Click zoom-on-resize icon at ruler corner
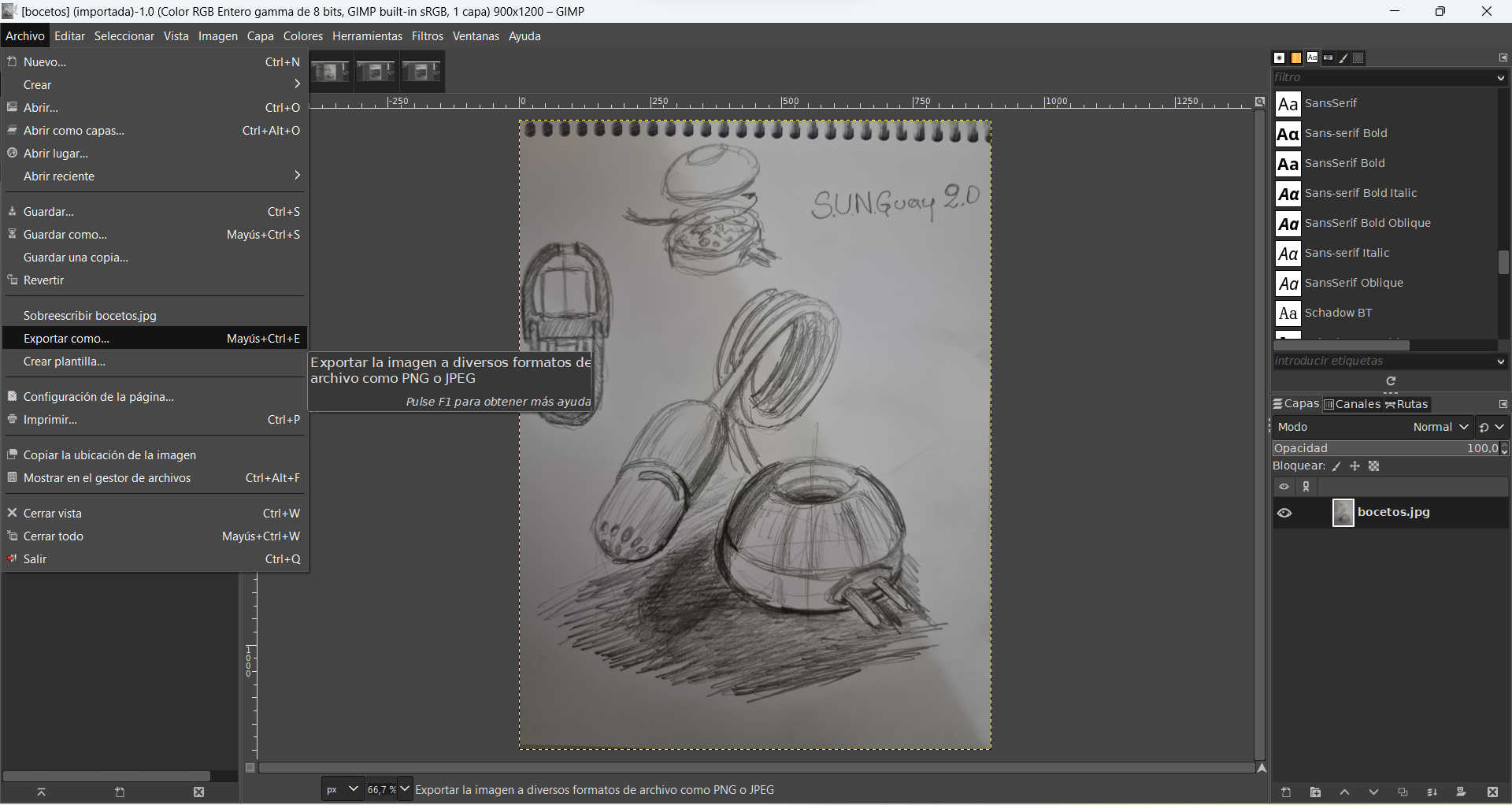Screen dimensions: 1512x805 click(x=1260, y=102)
